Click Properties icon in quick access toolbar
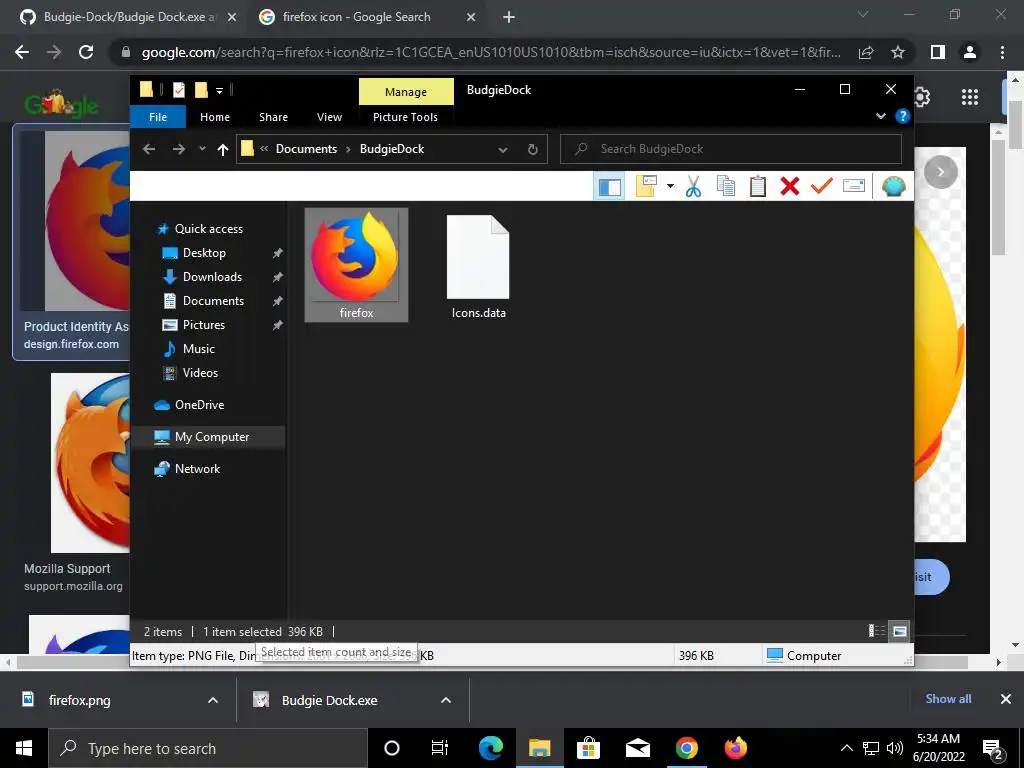Viewport: 1024px width, 768px height. coord(179,90)
